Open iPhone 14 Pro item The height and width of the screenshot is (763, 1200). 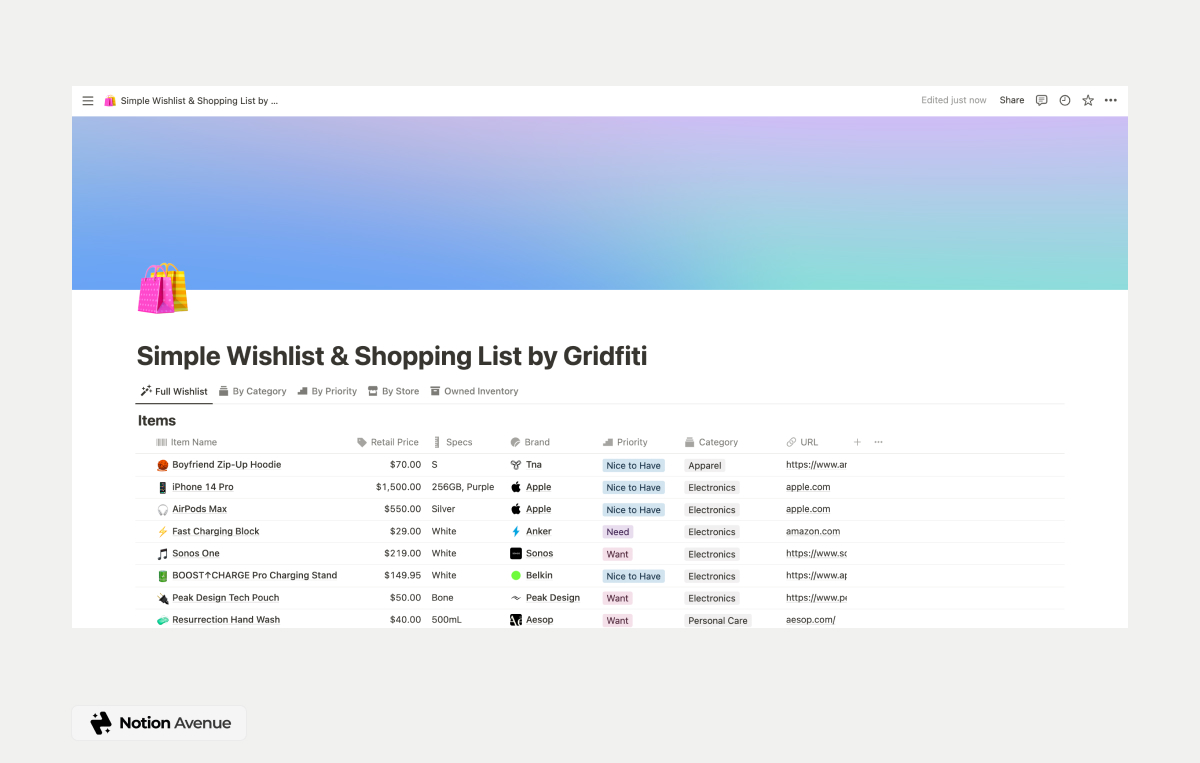click(x=203, y=487)
